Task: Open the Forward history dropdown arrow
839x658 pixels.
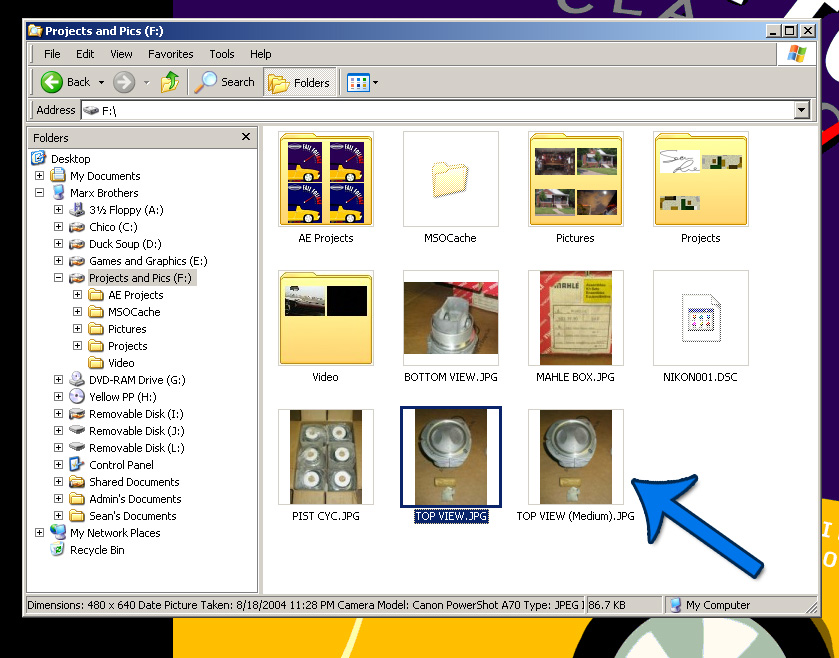Action: click(147, 82)
